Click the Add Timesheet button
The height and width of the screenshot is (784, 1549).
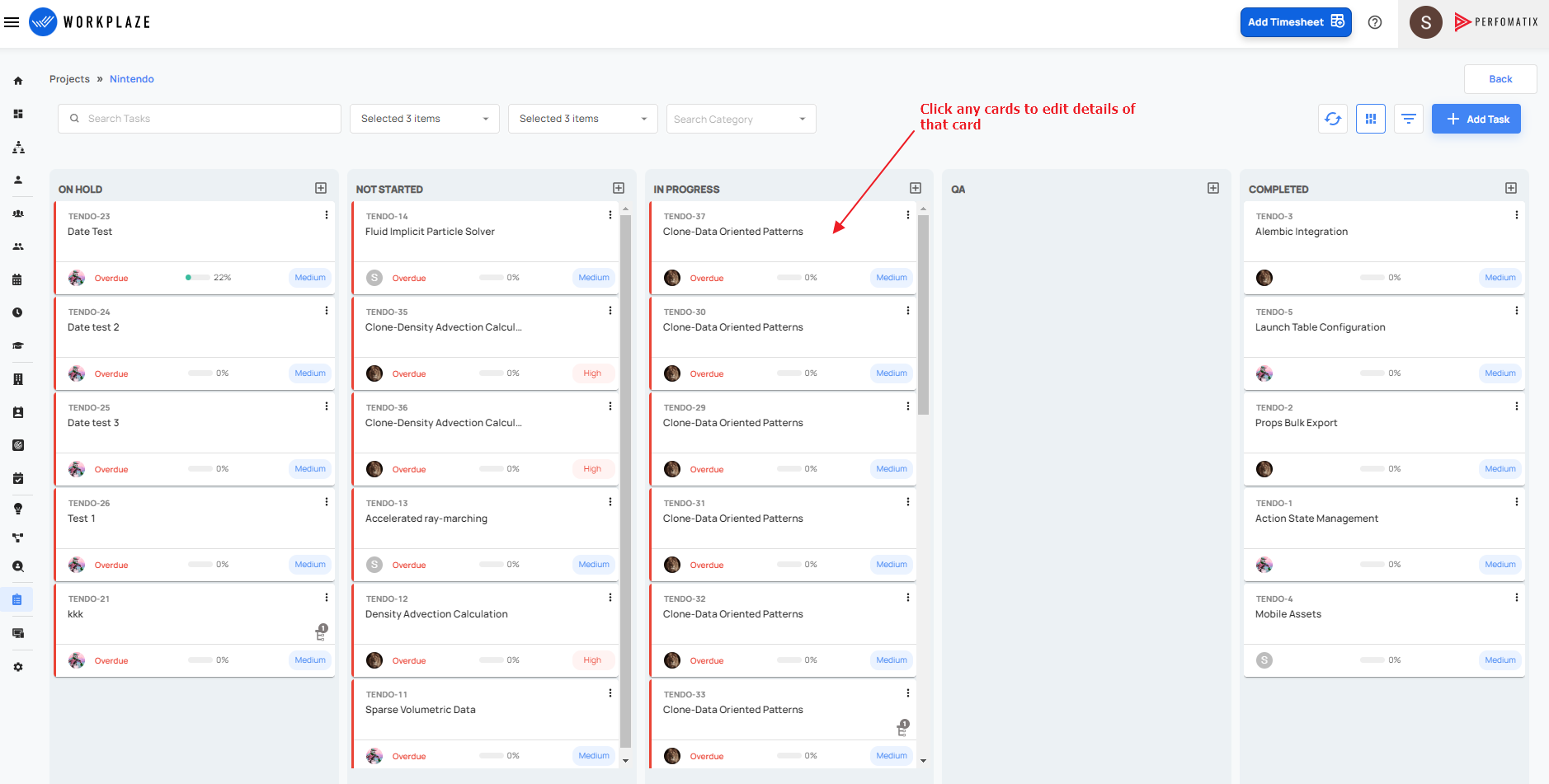point(1296,22)
